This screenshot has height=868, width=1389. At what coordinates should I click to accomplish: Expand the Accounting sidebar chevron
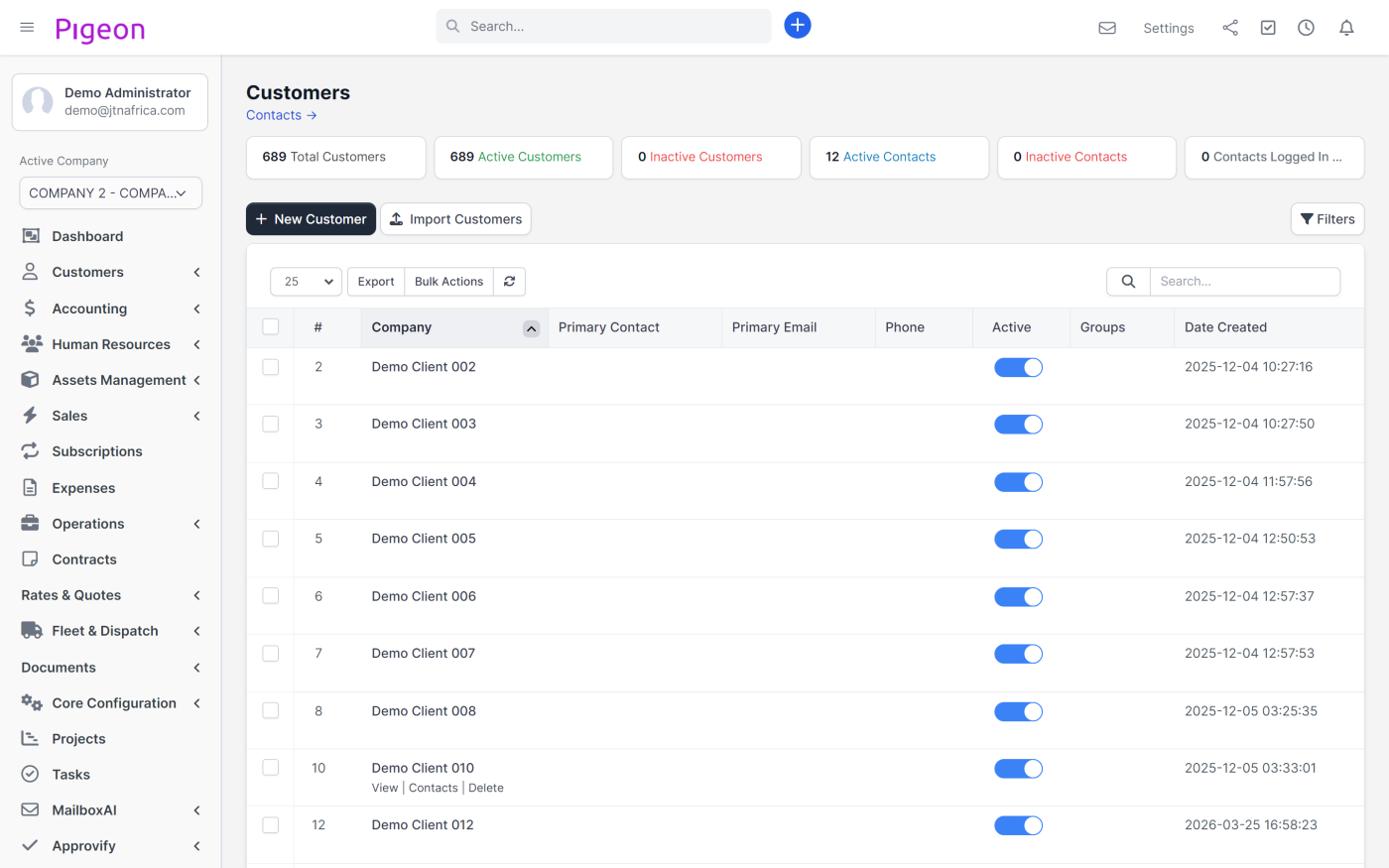tap(196, 309)
